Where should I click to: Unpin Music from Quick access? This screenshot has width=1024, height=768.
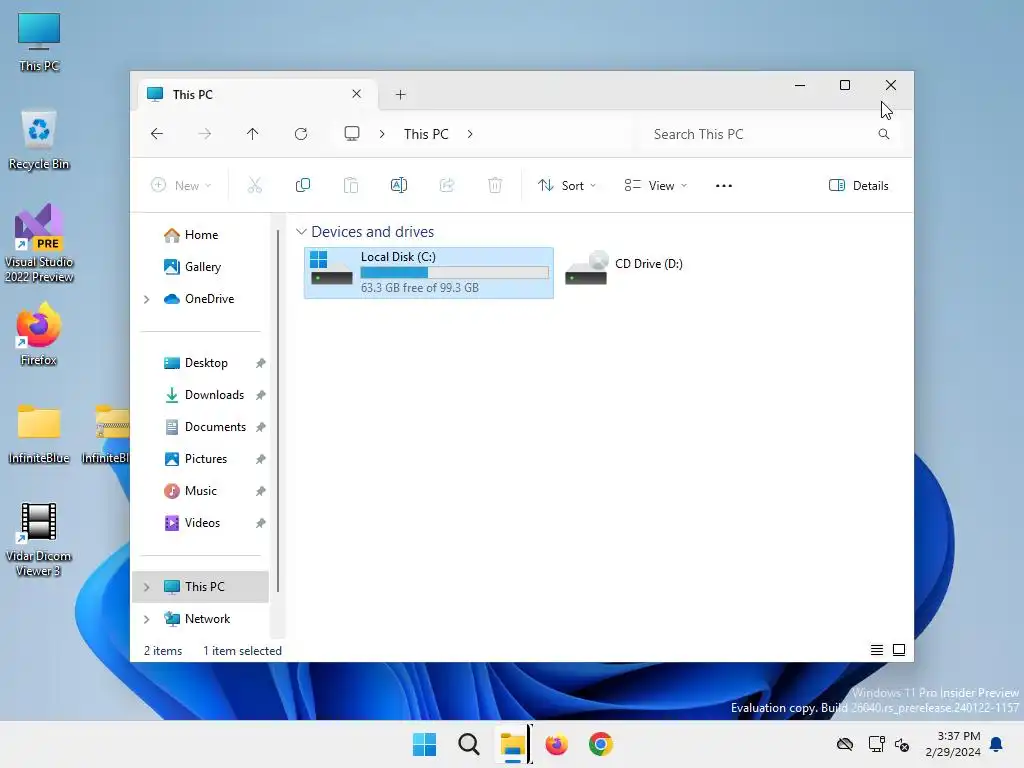[x=261, y=491]
